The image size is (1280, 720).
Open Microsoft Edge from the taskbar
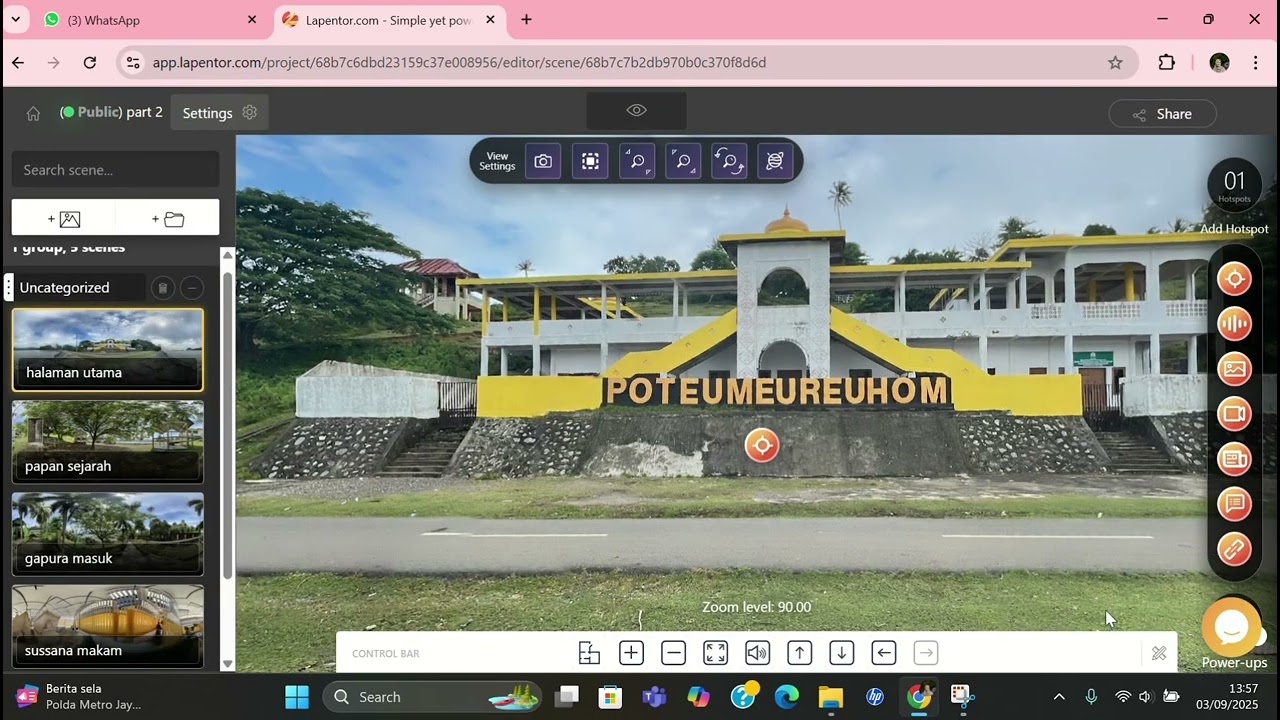click(x=787, y=697)
